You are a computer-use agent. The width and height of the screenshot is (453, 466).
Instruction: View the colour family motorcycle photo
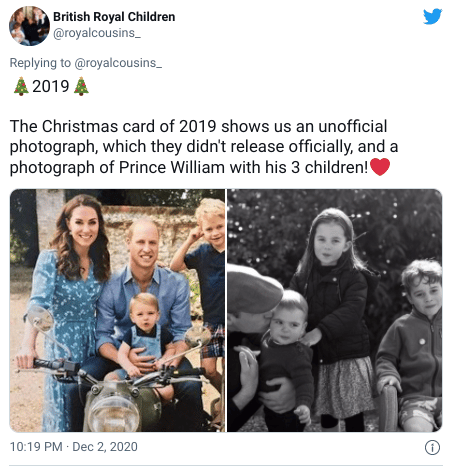pos(117,310)
